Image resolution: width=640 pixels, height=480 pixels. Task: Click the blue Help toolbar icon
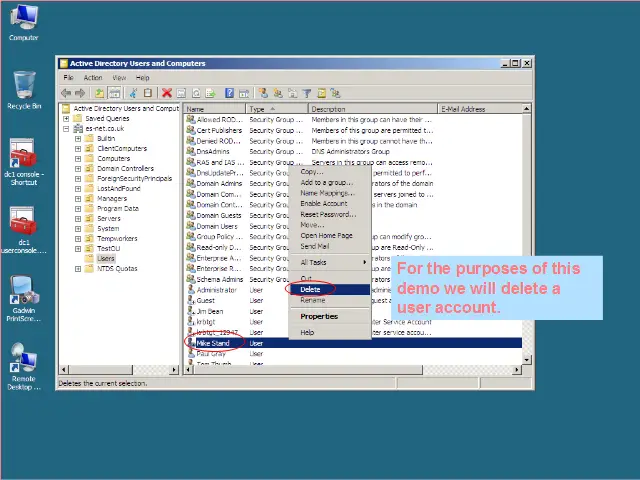point(230,93)
